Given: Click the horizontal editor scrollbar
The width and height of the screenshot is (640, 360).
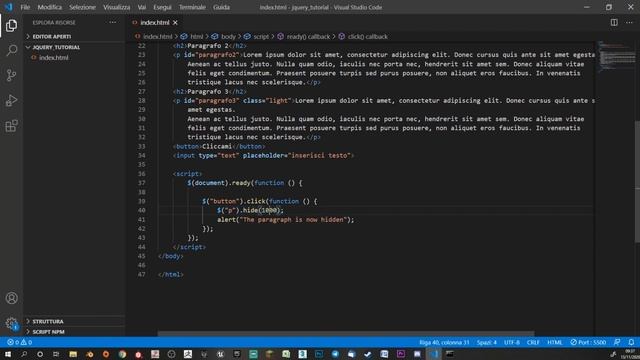Looking at the screenshot, I should point(346,333).
